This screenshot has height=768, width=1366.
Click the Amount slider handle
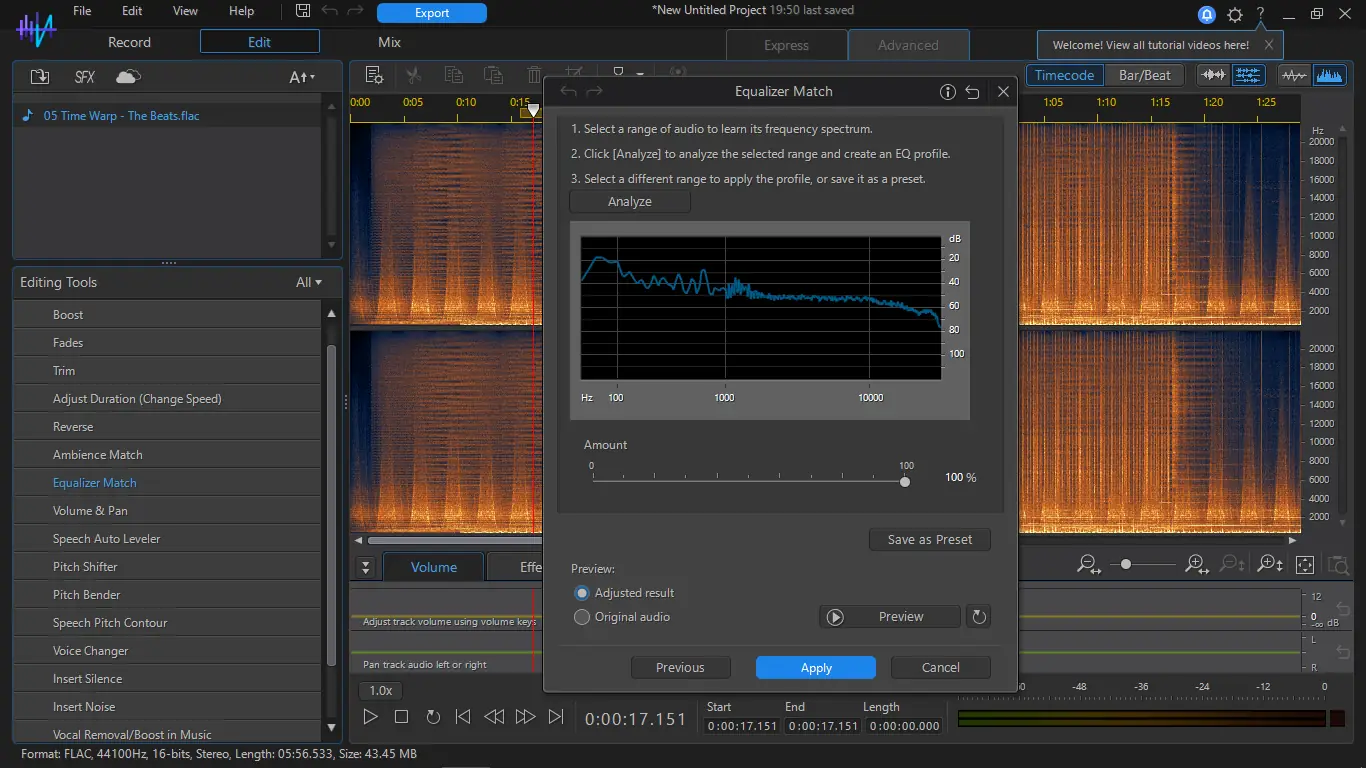(905, 481)
